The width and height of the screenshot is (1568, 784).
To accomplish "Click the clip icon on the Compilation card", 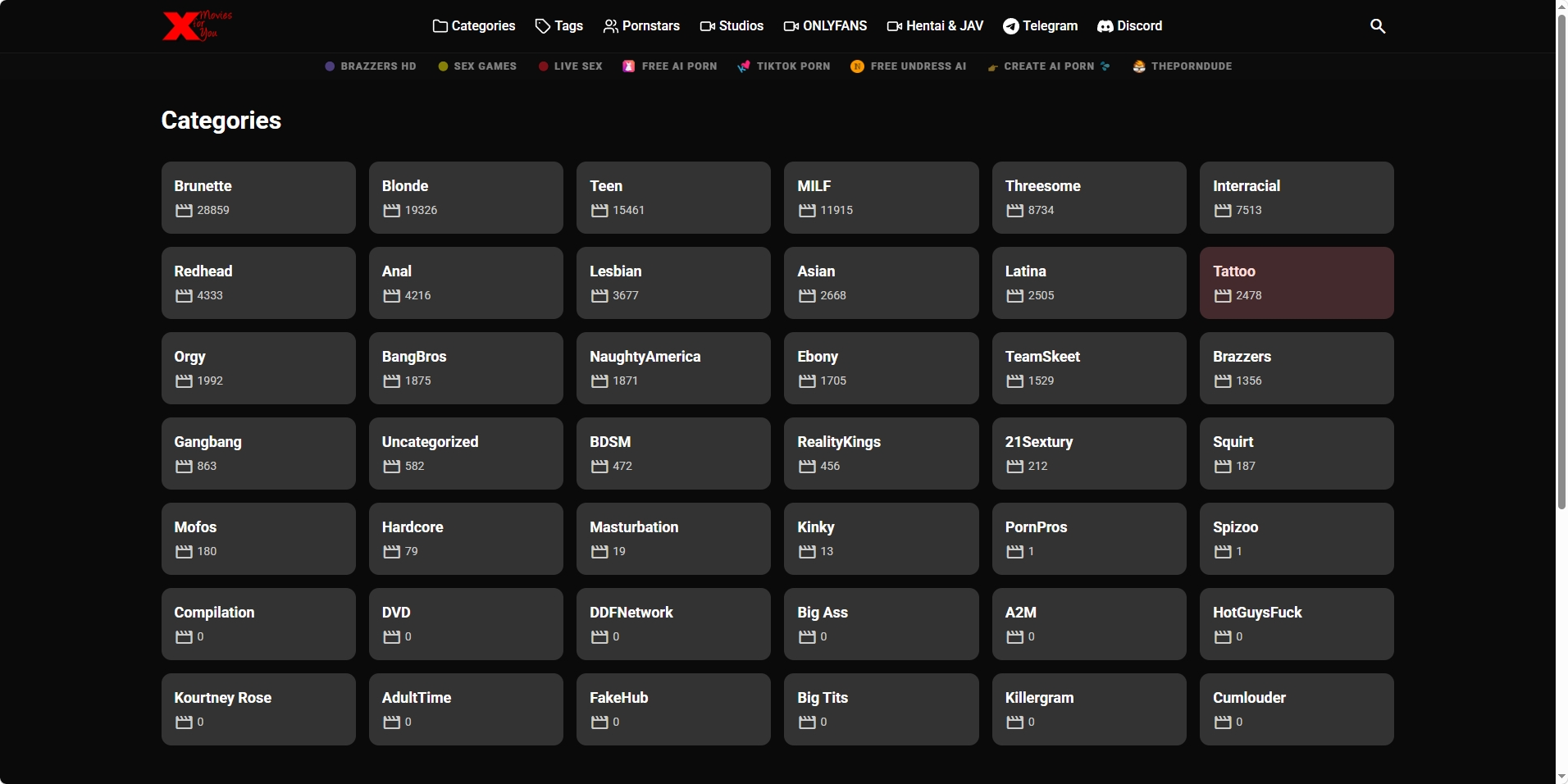I will [184, 637].
